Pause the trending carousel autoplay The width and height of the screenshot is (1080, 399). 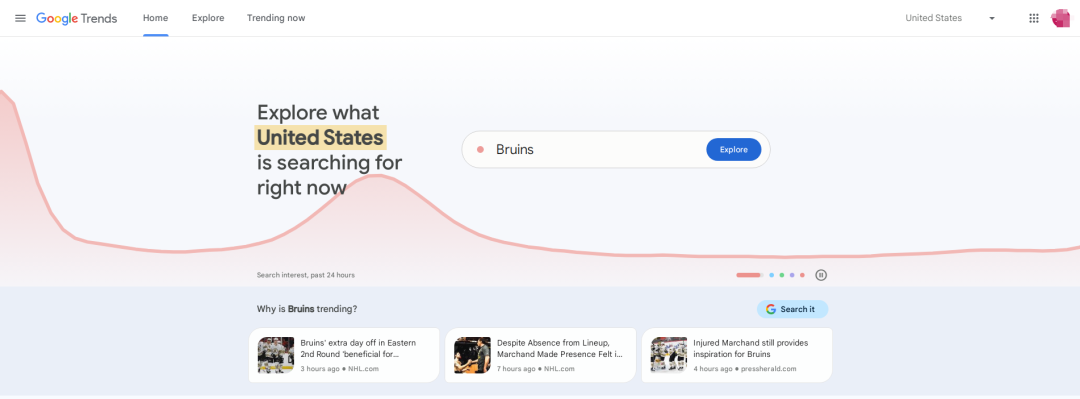[x=821, y=275]
